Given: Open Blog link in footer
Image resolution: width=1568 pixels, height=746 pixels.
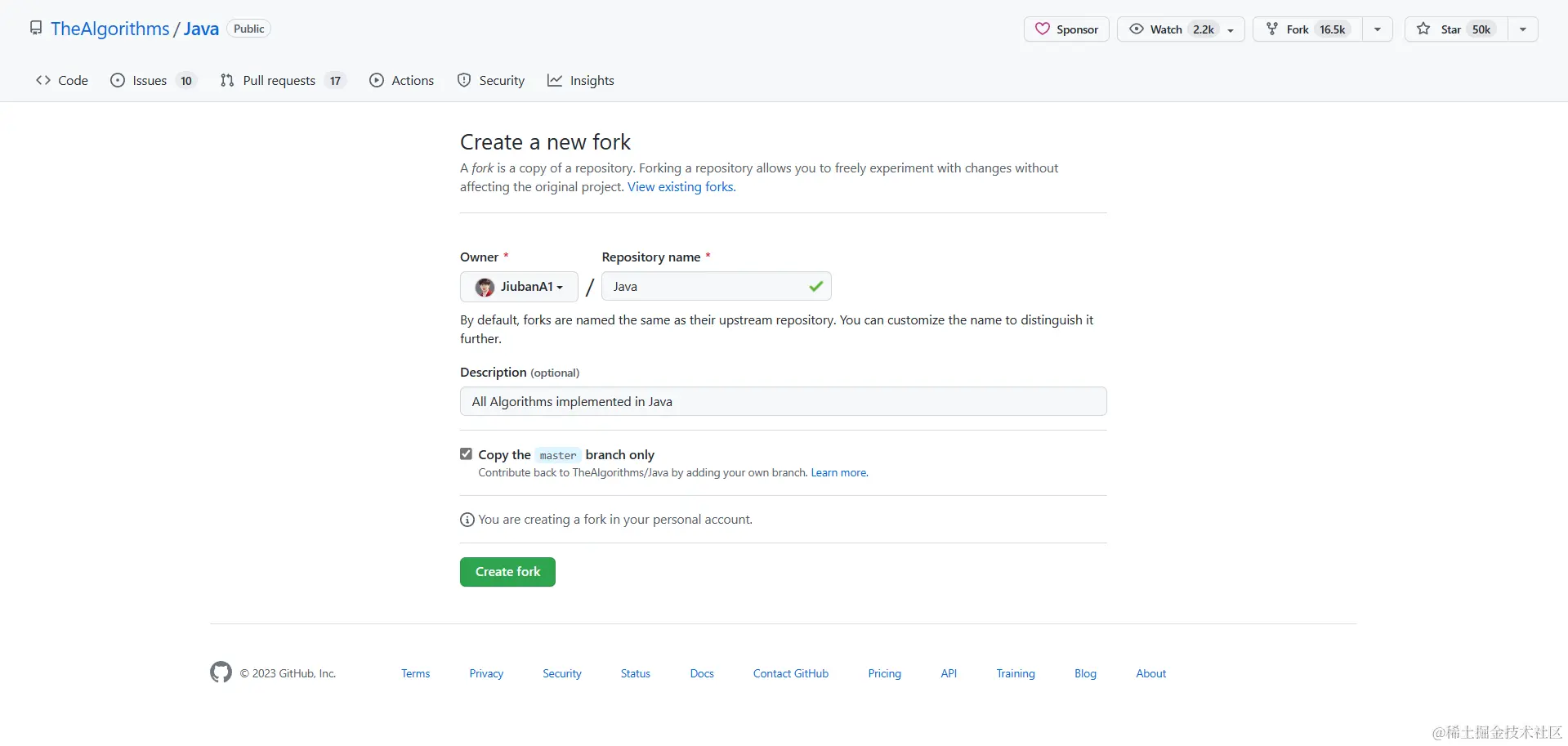Looking at the screenshot, I should pos(1085,673).
